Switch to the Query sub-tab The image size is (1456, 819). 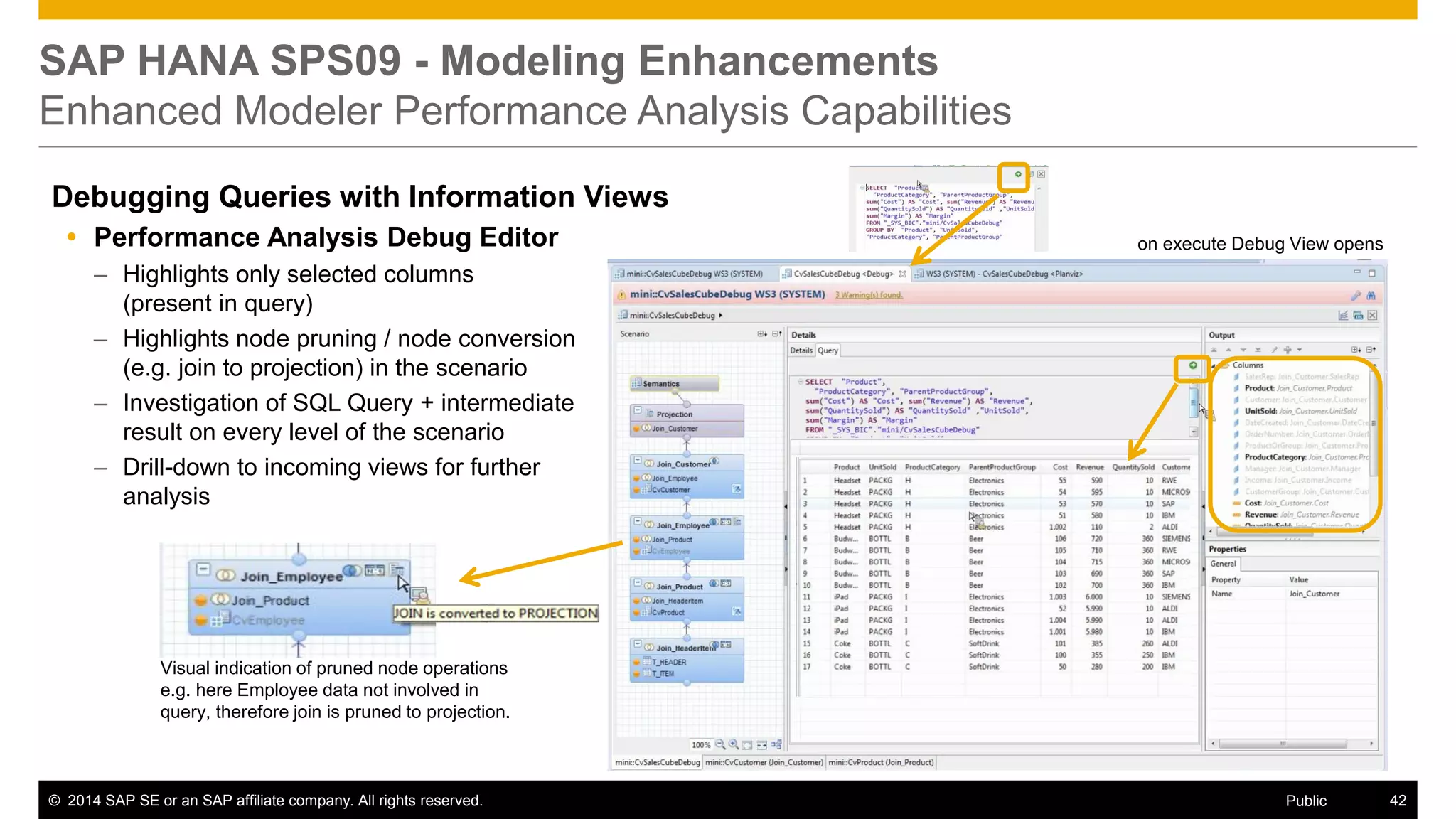828,350
